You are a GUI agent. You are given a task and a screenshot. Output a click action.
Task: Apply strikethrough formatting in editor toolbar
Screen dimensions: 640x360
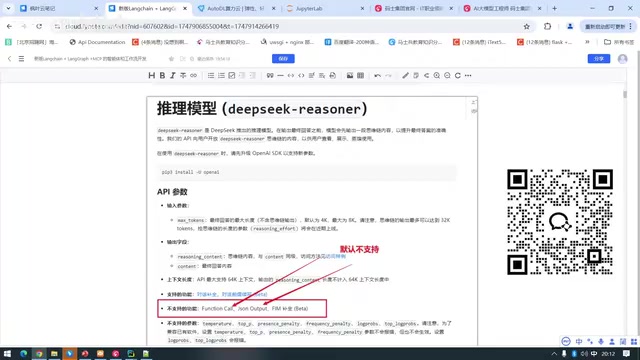pos(183,76)
